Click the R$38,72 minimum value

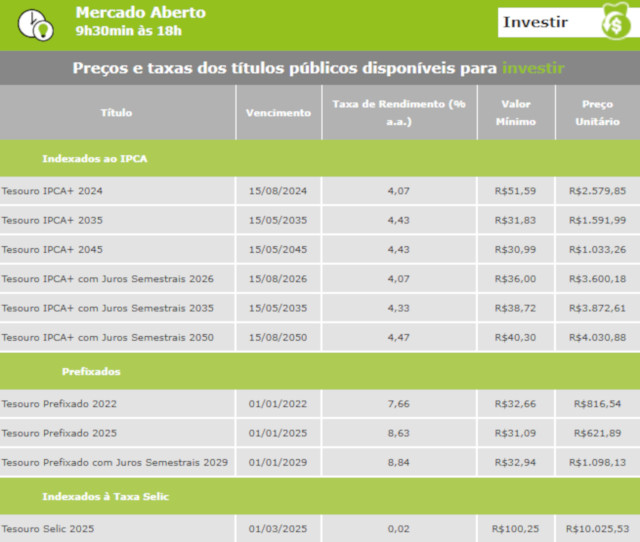[x=515, y=308]
